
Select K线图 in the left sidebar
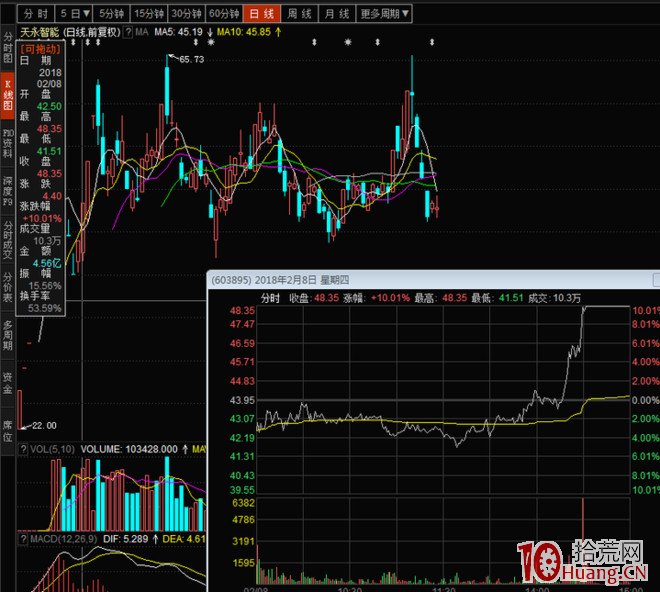(8, 96)
